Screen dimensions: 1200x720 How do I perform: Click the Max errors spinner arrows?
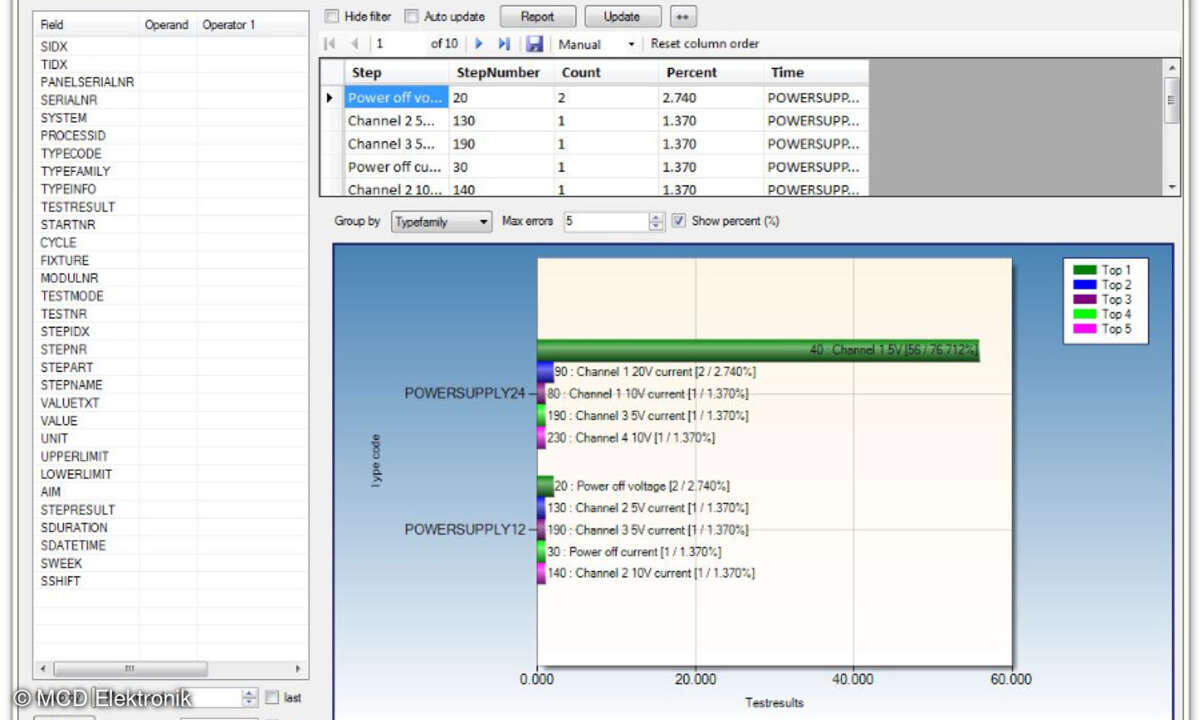[656, 222]
